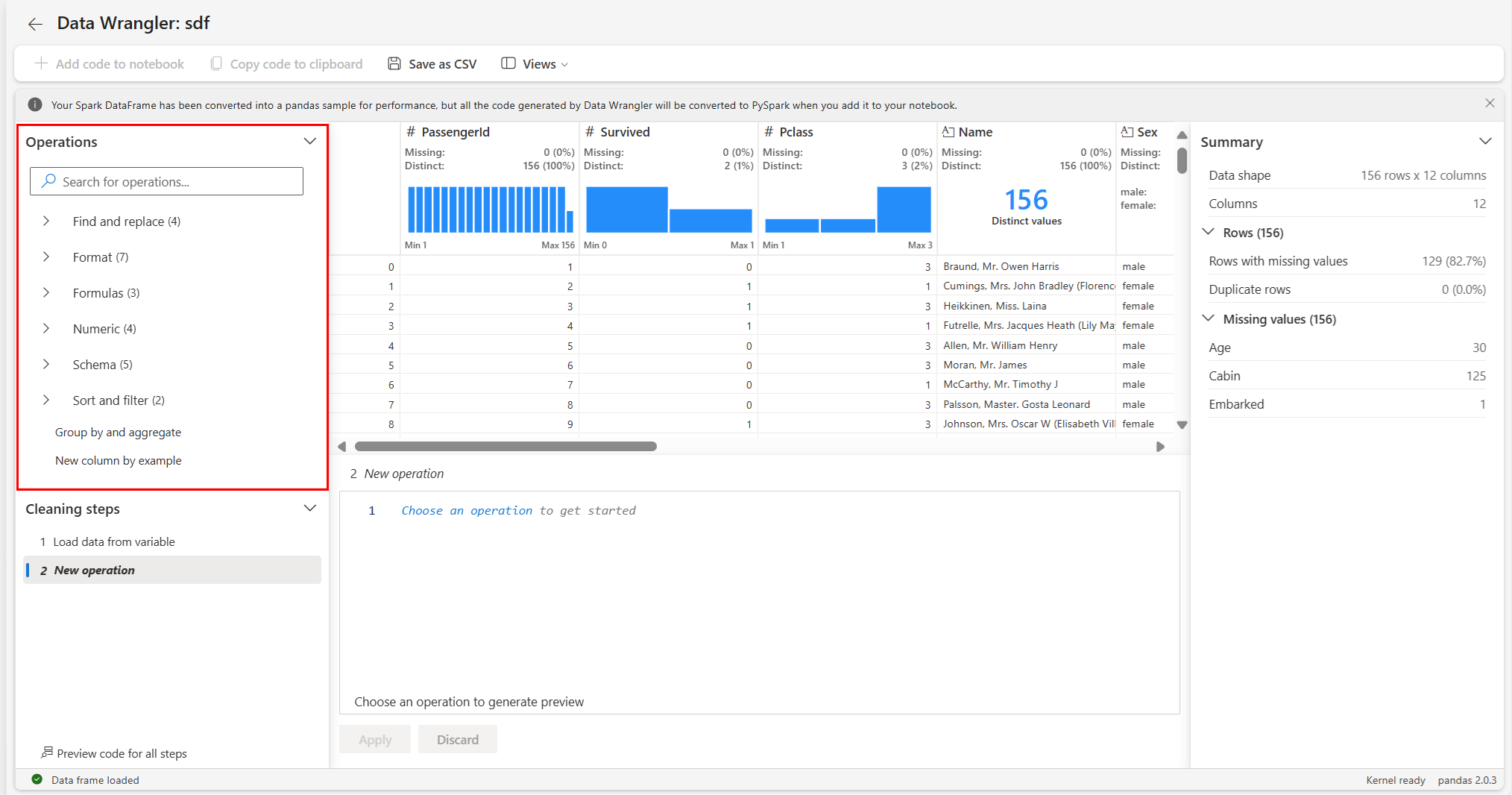Click the plus icon of Add code to notebook
Image resolution: width=1512 pixels, height=795 pixels.
pos(41,63)
